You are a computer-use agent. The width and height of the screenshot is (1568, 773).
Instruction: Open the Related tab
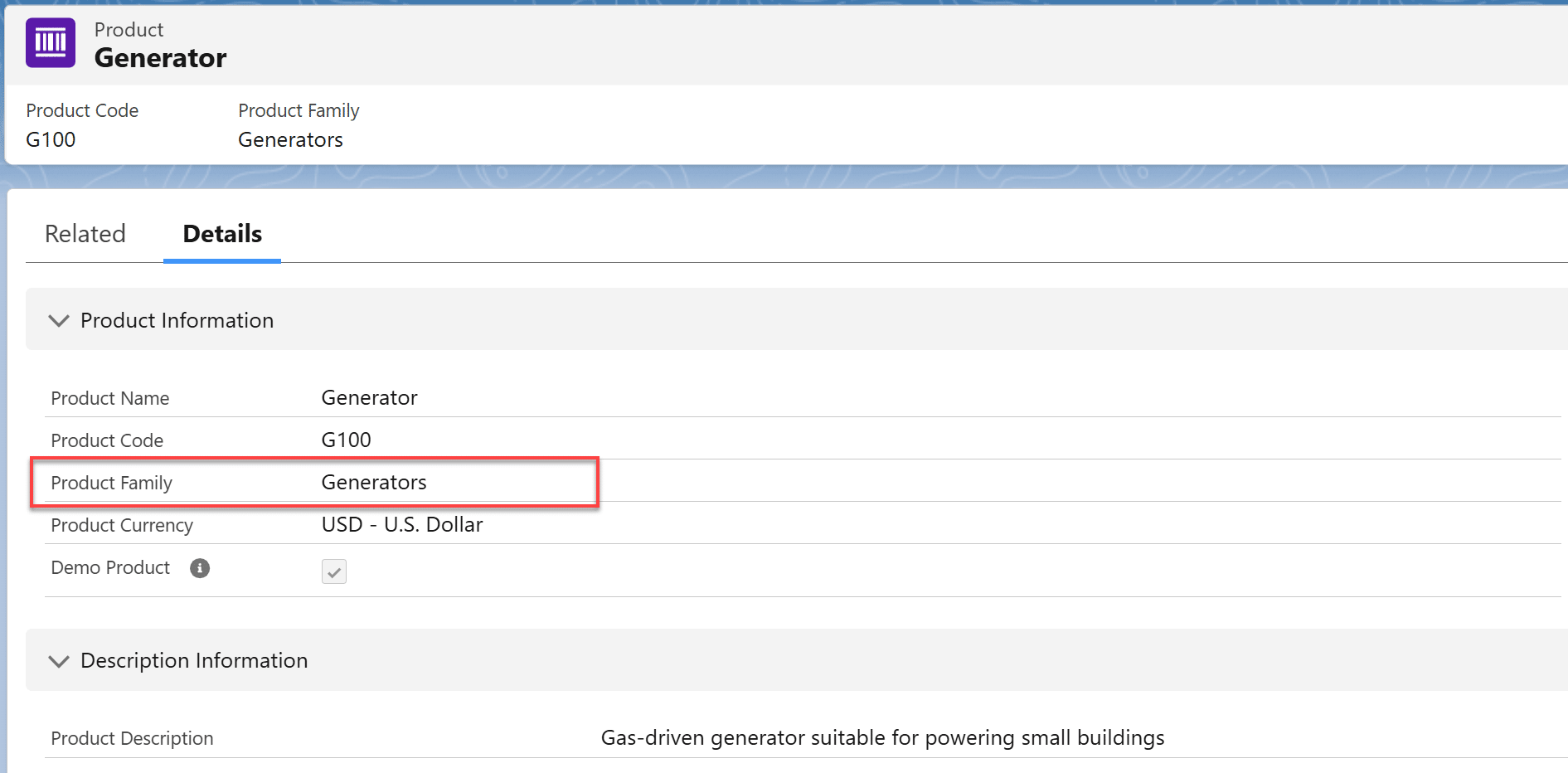[85, 234]
